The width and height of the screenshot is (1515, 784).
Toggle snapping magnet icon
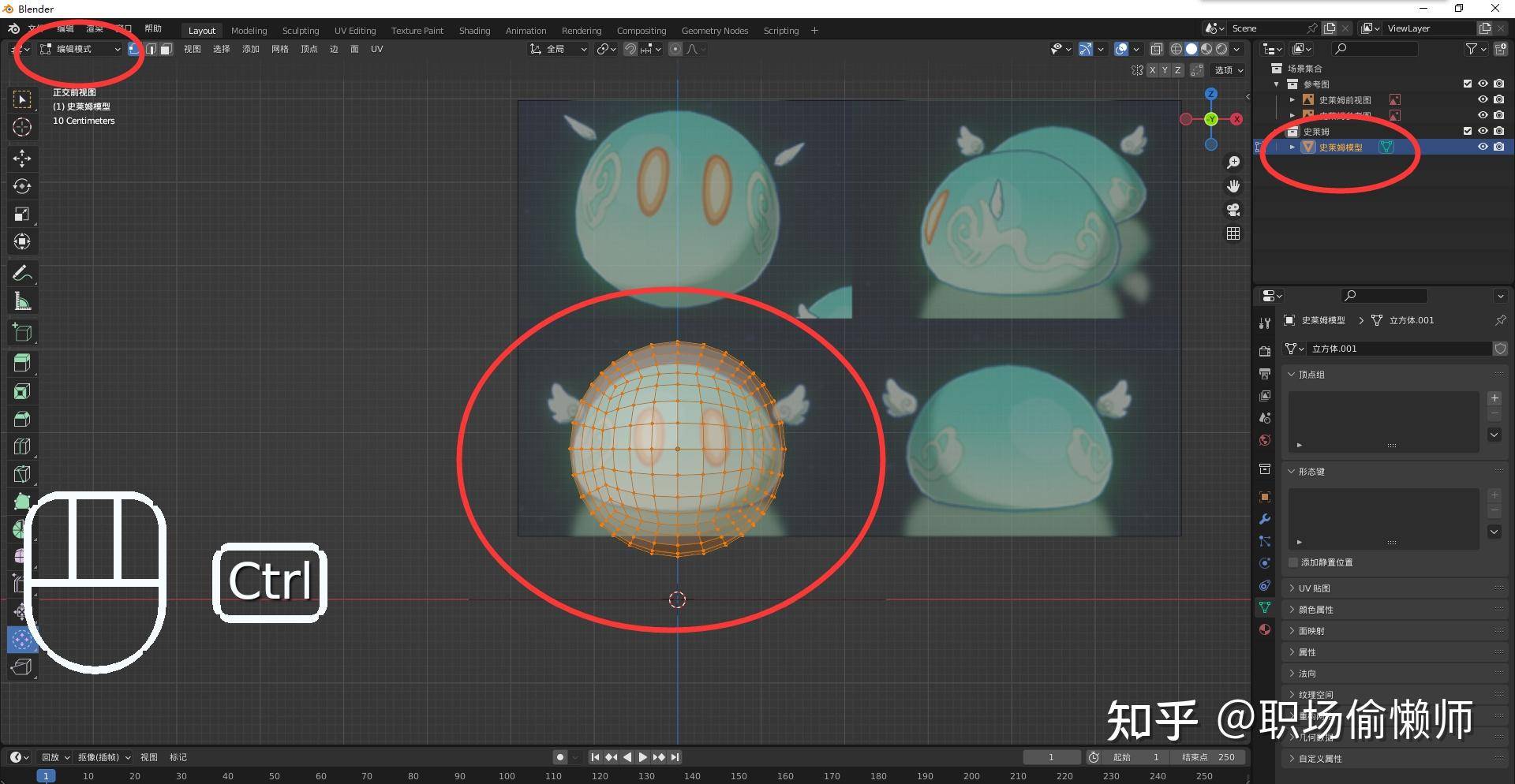[630, 49]
